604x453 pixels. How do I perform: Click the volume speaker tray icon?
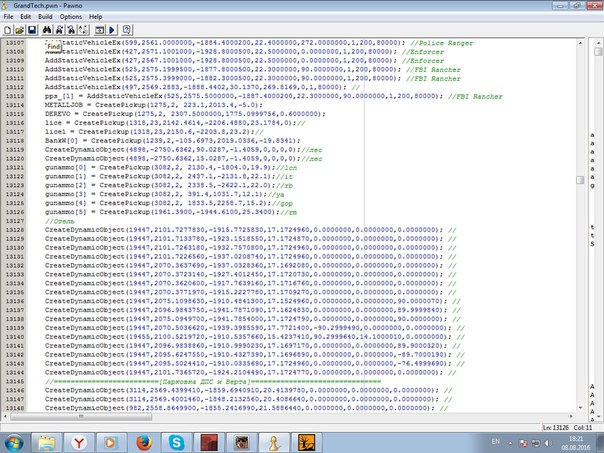548,443
